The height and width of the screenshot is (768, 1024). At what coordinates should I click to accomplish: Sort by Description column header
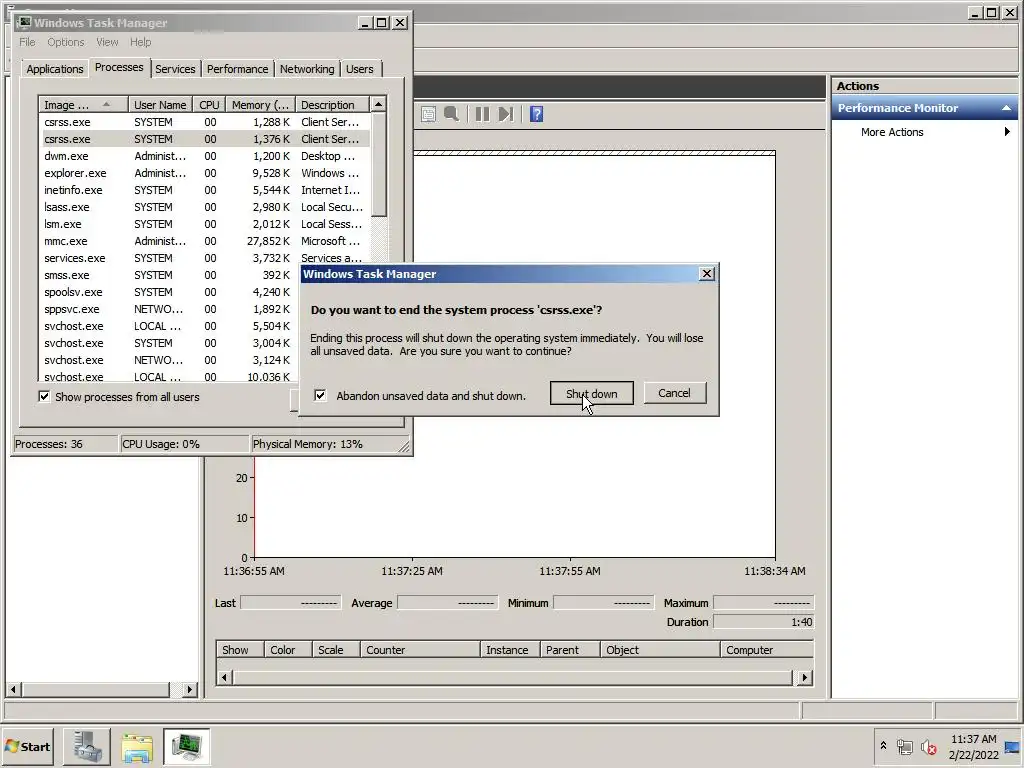coord(332,104)
